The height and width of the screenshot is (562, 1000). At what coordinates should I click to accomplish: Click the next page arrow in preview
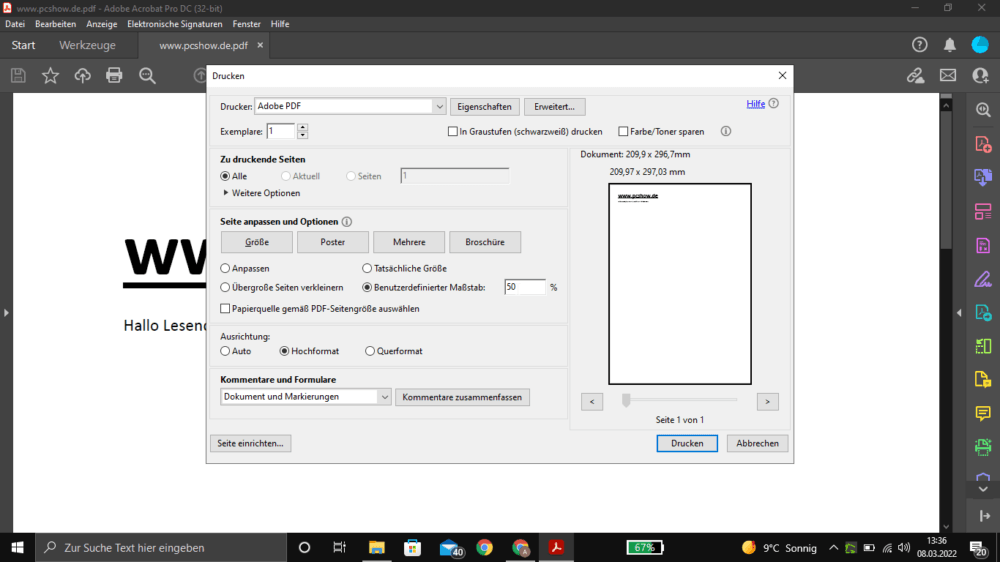tap(767, 402)
